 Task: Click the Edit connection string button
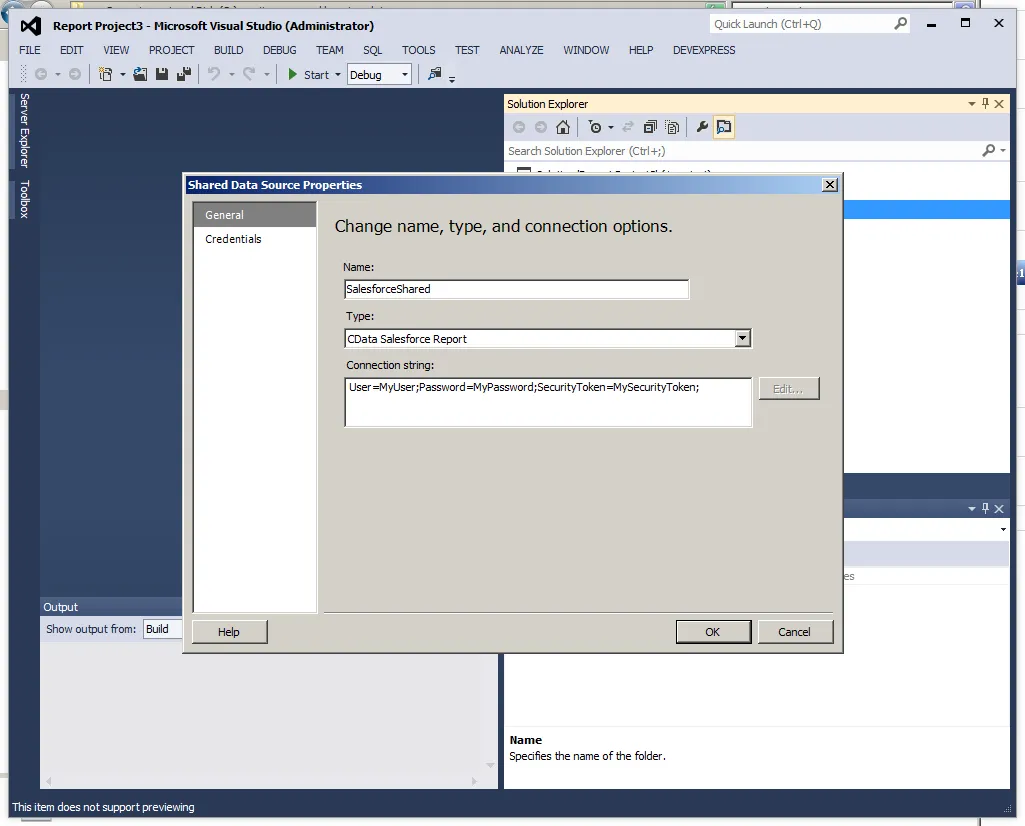click(788, 388)
